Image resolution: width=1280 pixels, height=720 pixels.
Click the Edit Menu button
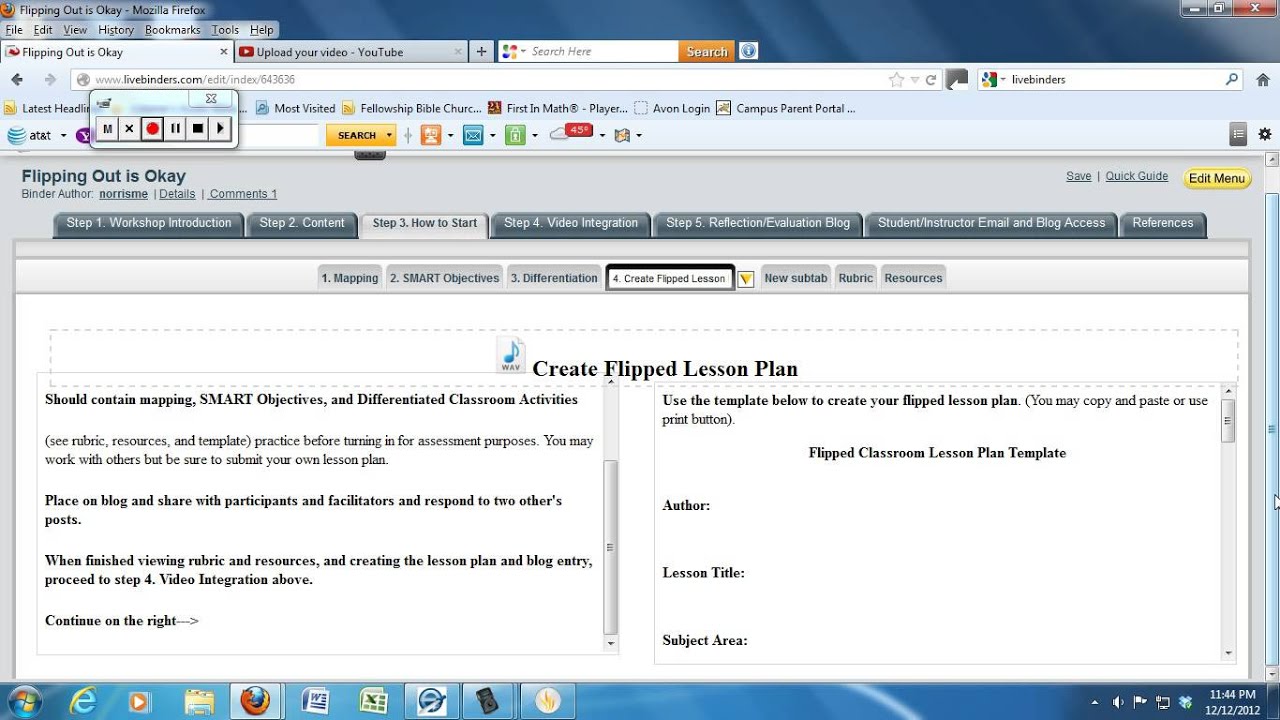(x=1217, y=179)
